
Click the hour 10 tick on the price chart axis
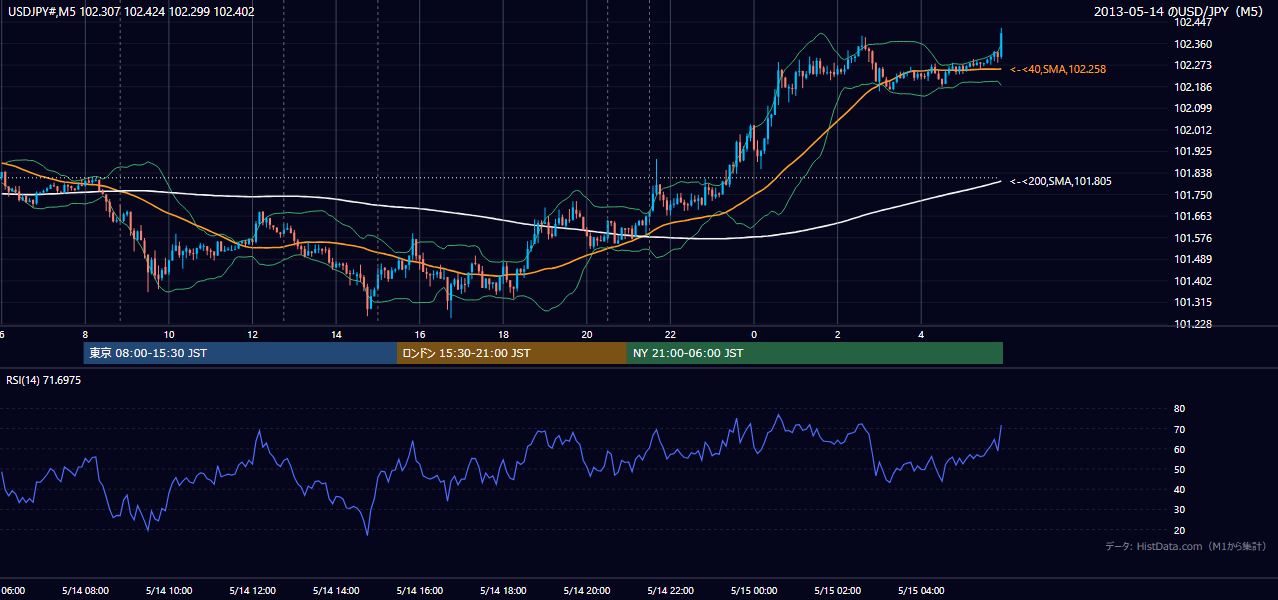tap(169, 334)
